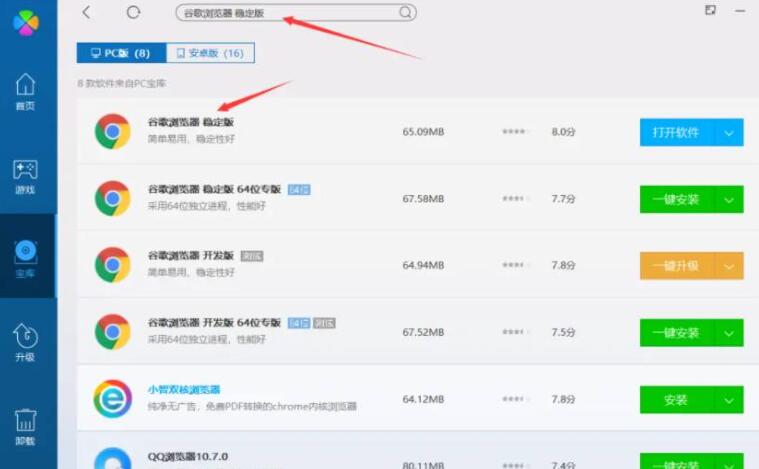Click the window mode icon at top right

pos(710,10)
